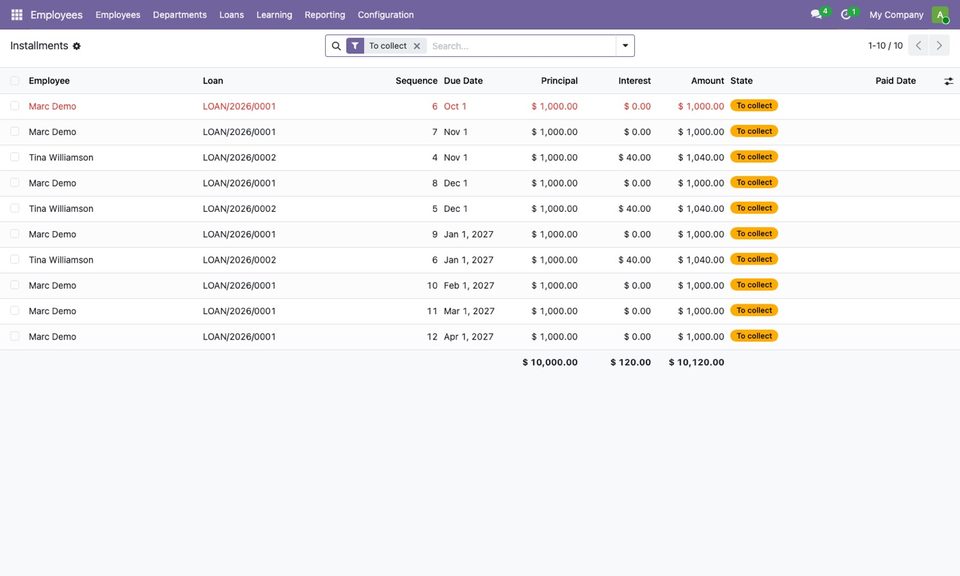Expand the search options dropdown arrow

(x=625, y=46)
